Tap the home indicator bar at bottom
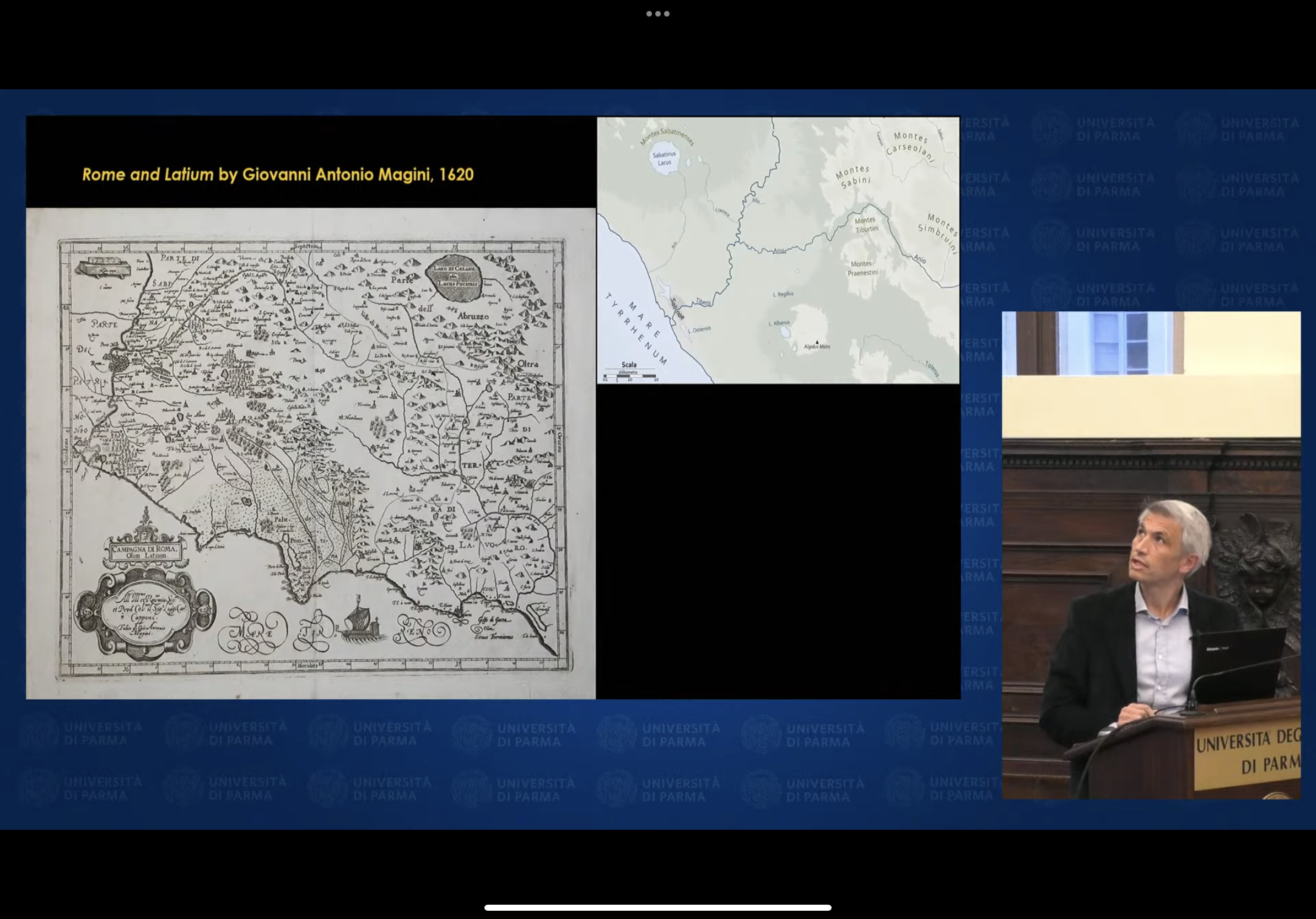This screenshot has width=1316, height=919. pyautogui.click(x=657, y=907)
